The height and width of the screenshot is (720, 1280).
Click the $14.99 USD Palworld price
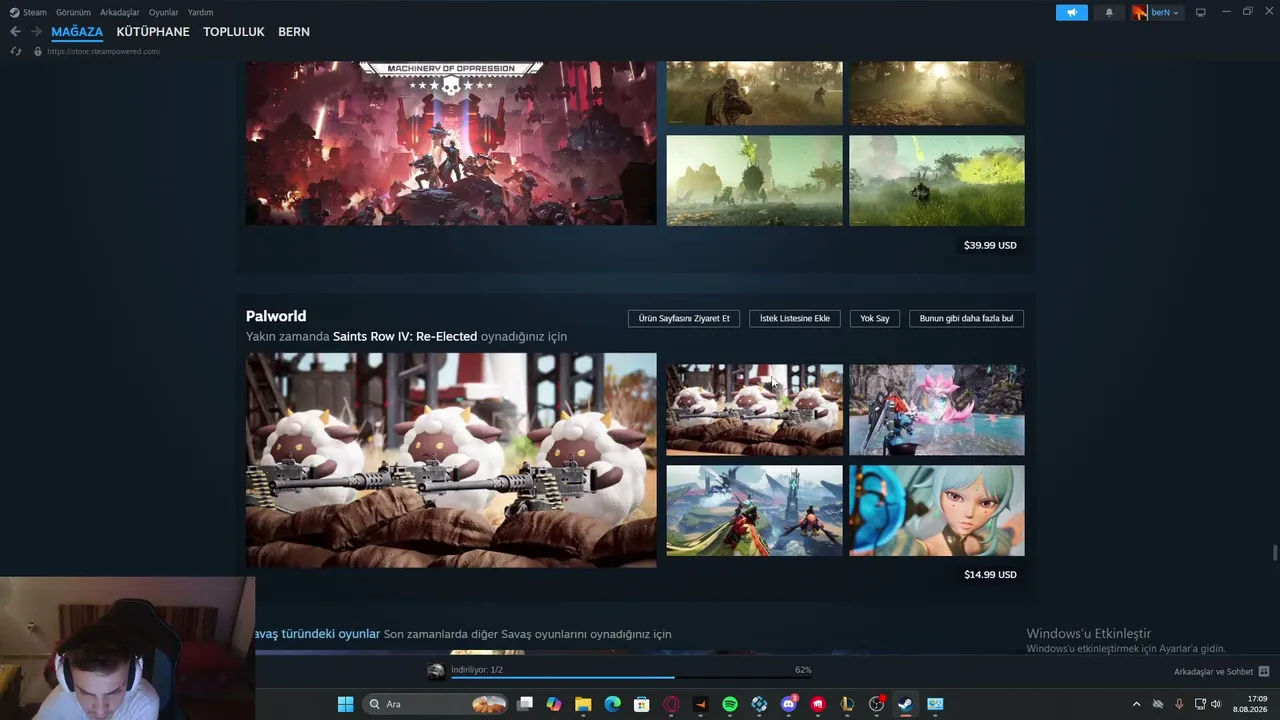pos(990,574)
